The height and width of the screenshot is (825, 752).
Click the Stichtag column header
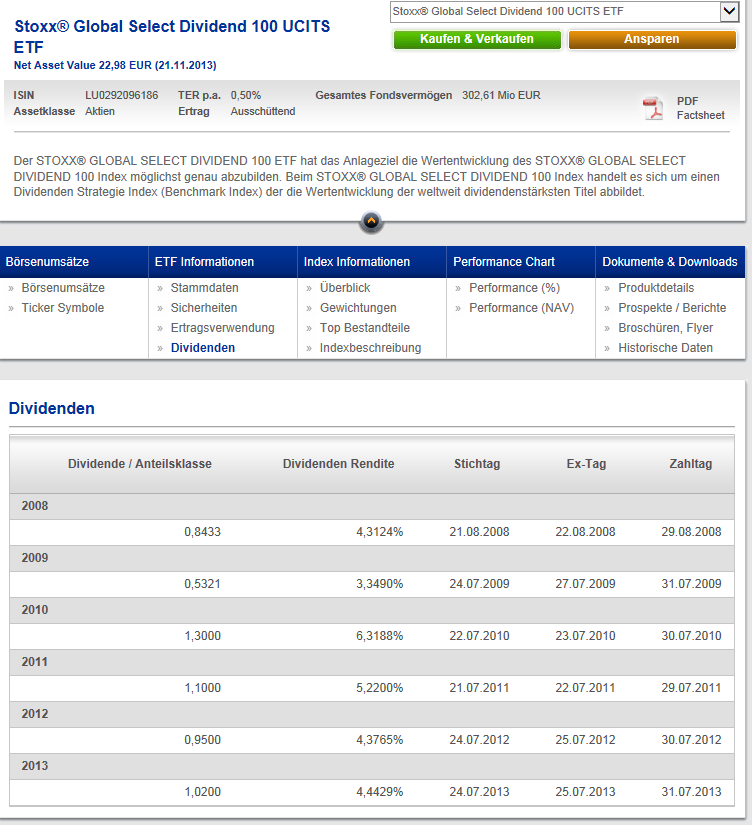click(477, 464)
